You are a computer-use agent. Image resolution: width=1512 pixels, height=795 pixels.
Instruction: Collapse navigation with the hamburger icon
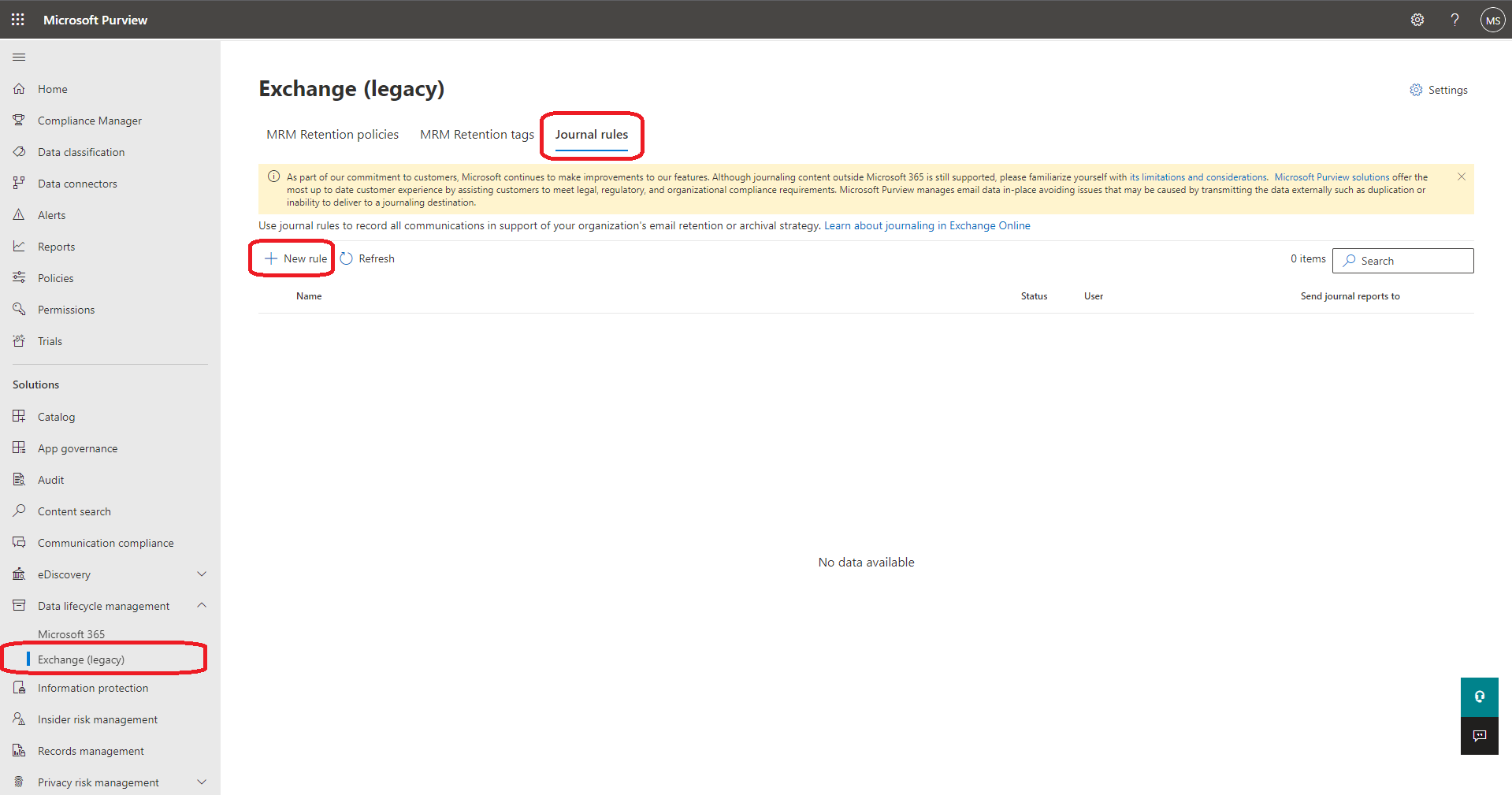(x=19, y=57)
